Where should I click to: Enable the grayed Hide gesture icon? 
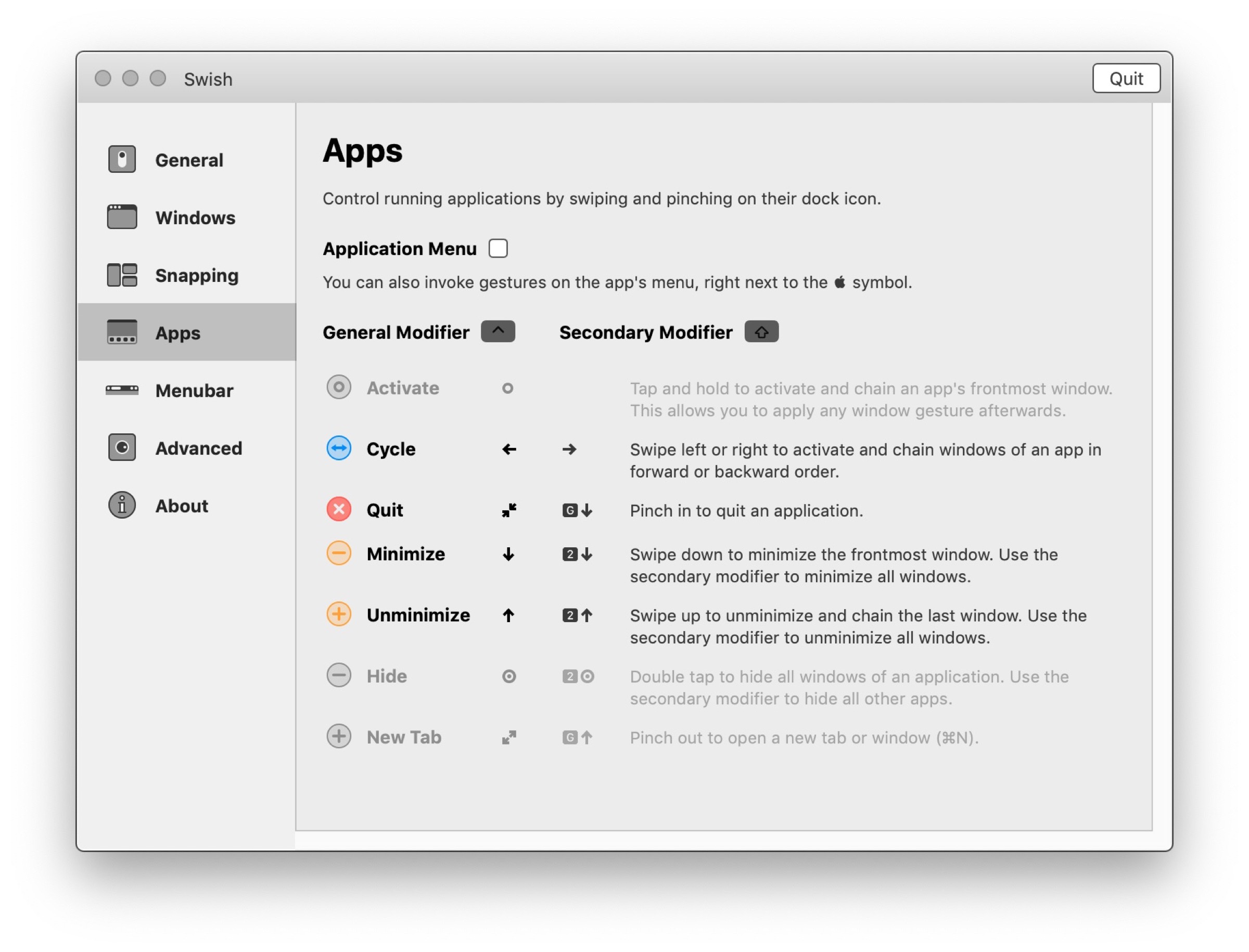[338, 675]
